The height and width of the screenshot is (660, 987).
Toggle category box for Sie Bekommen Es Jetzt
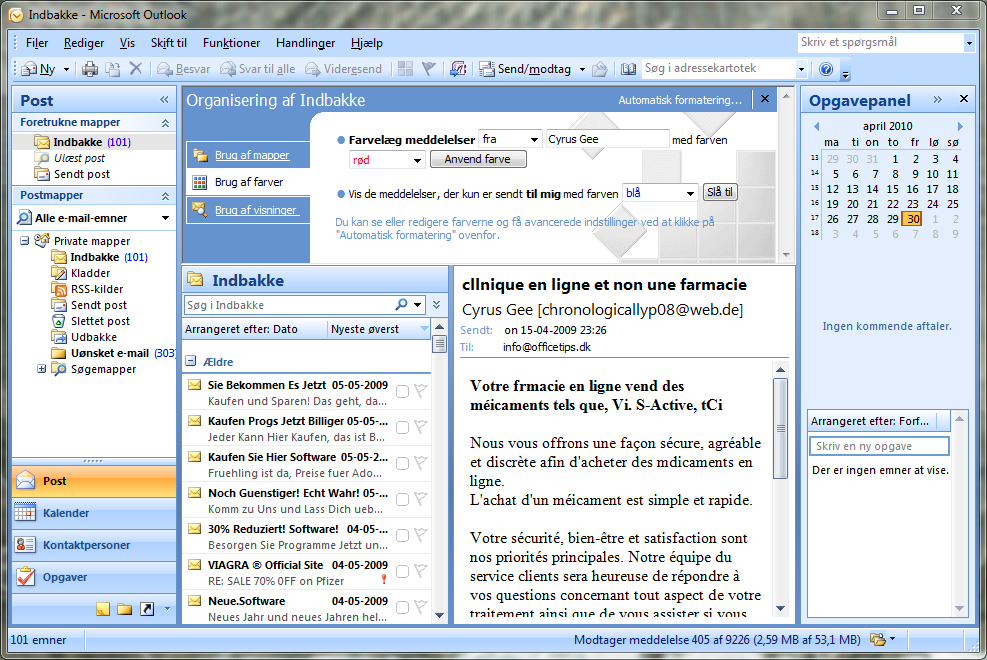tap(402, 391)
